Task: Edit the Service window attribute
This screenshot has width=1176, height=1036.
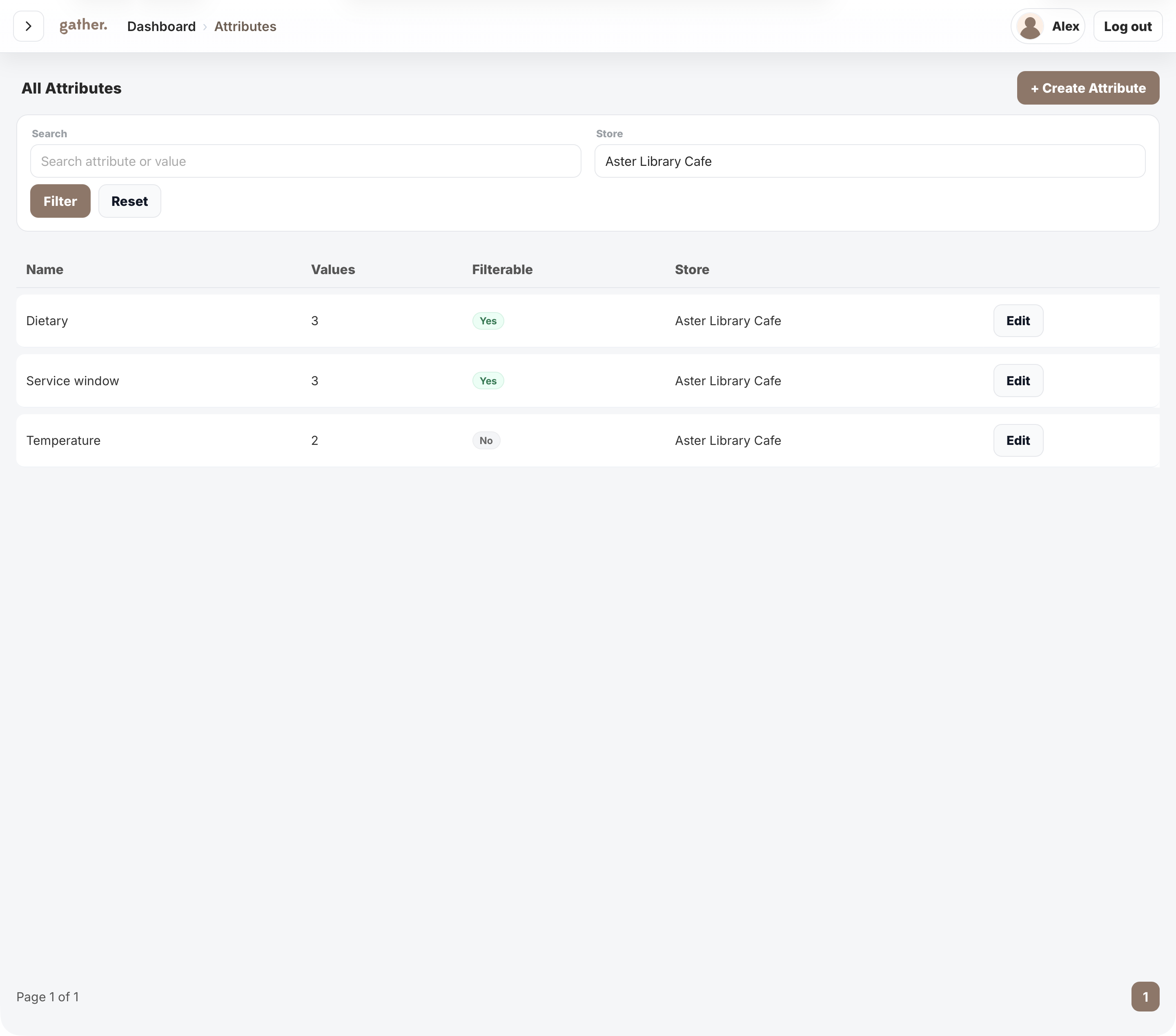Action: 1018,381
